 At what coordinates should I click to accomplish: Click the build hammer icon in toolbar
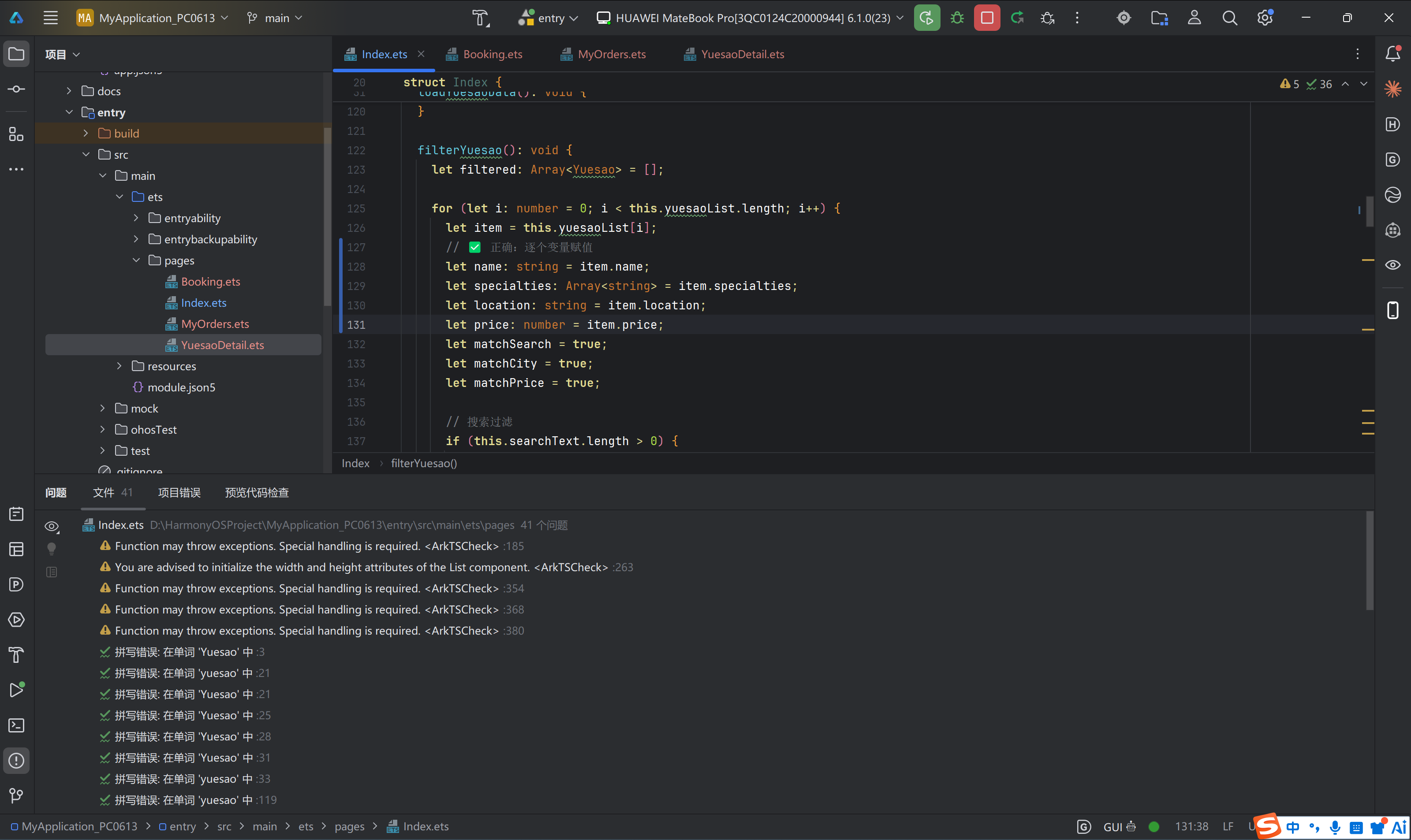coord(481,18)
